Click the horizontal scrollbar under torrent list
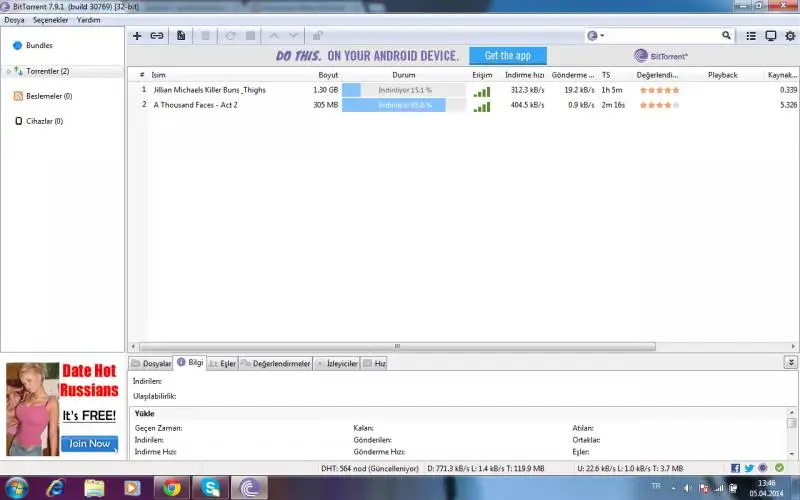The width and height of the screenshot is (800, 500). tap(400, 346)
